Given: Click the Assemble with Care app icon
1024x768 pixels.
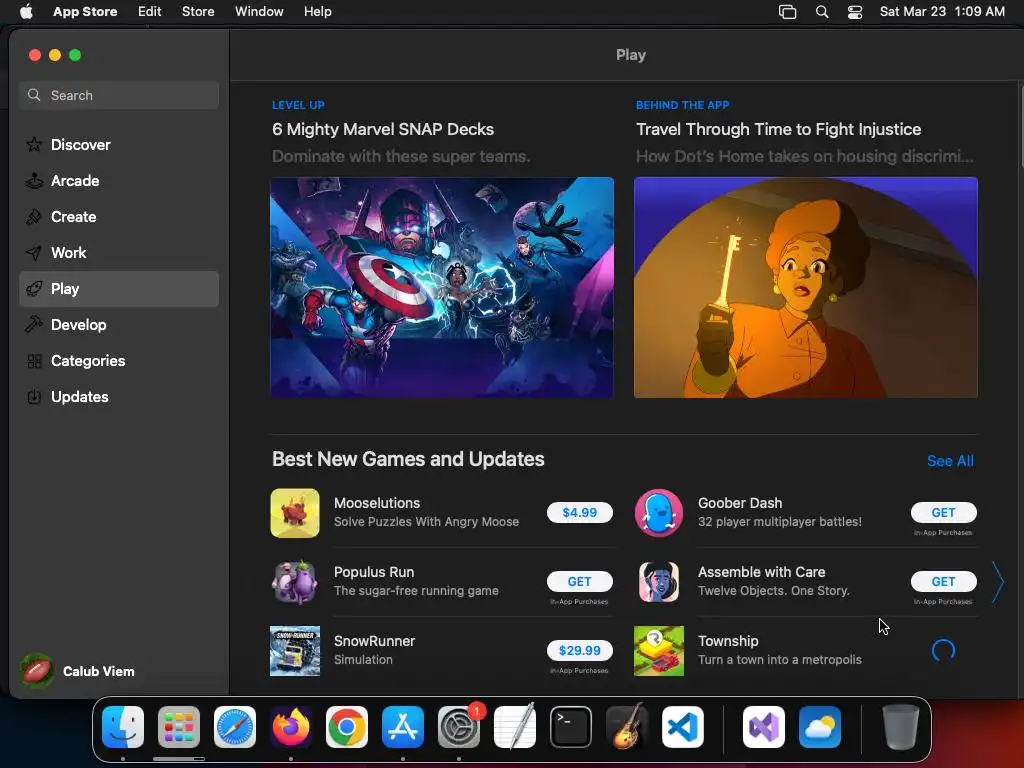Looking at the screenshot, I should pyautogui.click(x=659, y=581).
